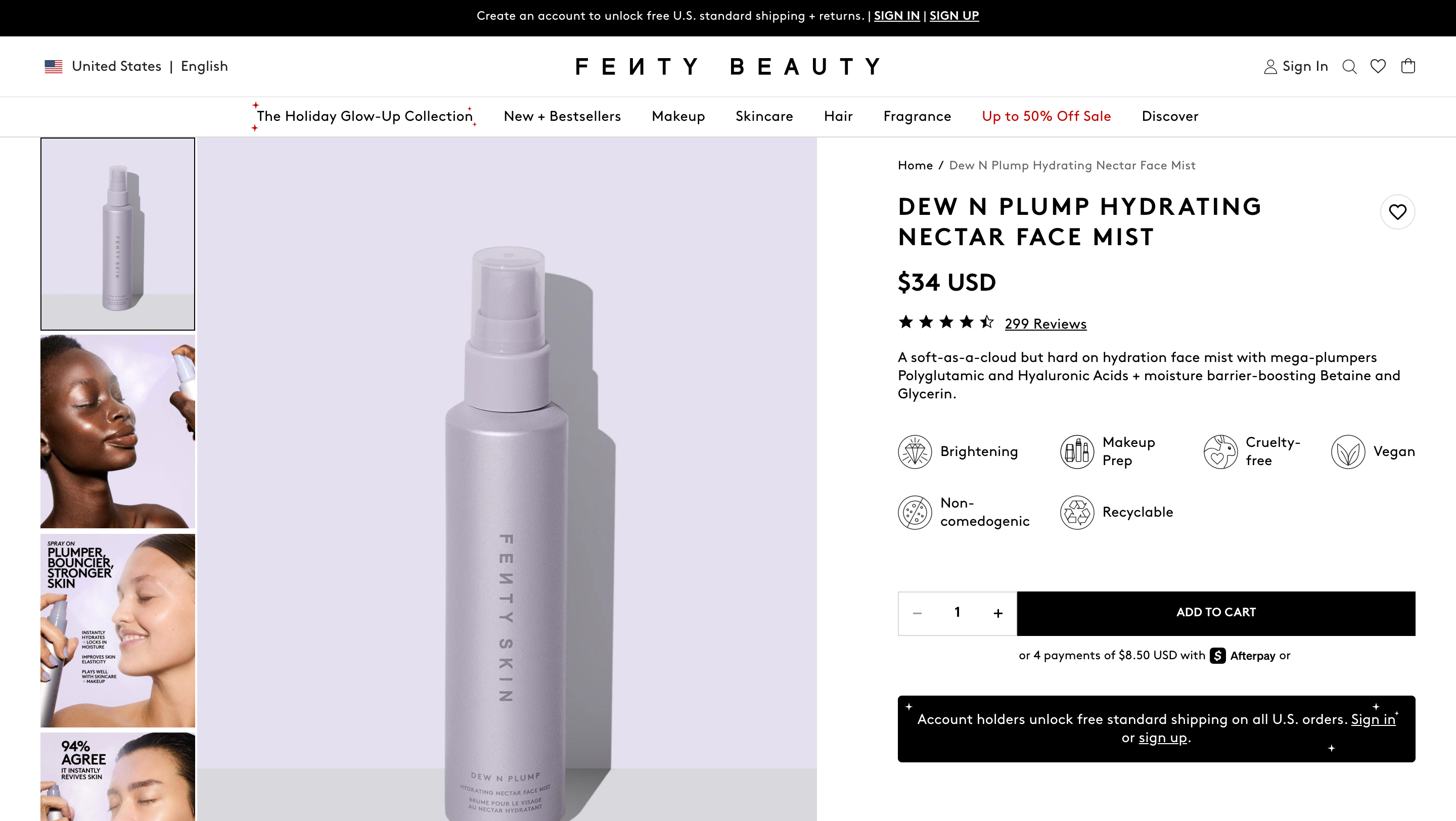Screen dimensions: 1456x821
Task: Open the Fragrance menu item
Action: click(x=917, y=116)
